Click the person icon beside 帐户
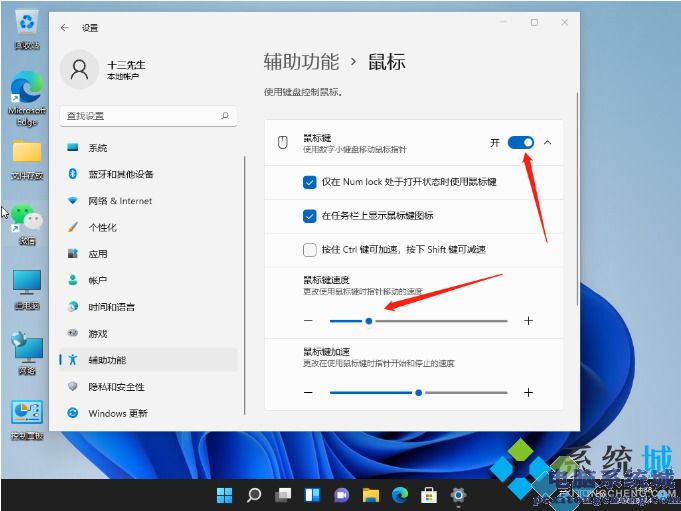The height and width of the screenshot is (511, 681). point(73,280)
